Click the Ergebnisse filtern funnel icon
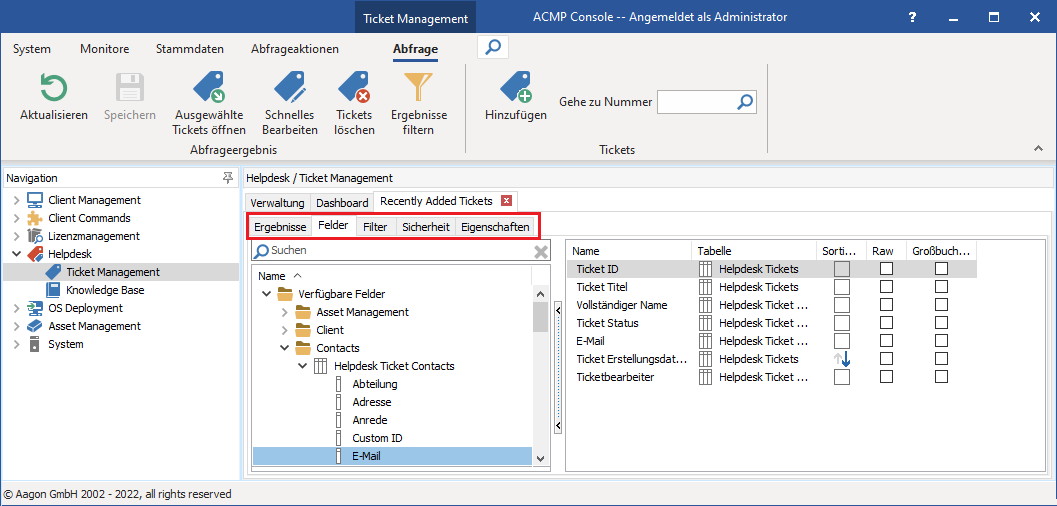Screen dimensions: 1057x506 (x=419, y=88)
